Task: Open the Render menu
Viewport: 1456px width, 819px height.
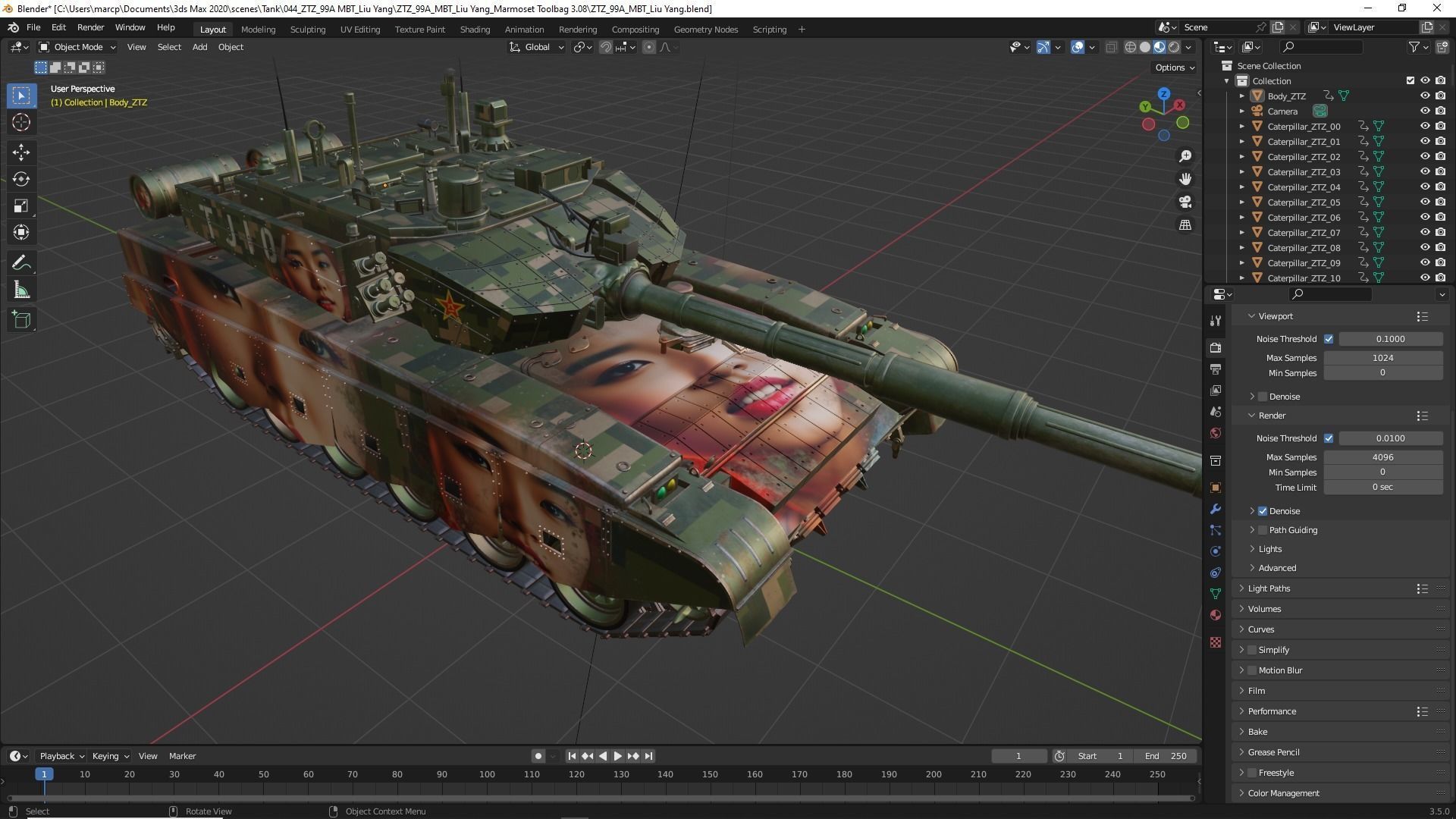Action: click(90, 27)
